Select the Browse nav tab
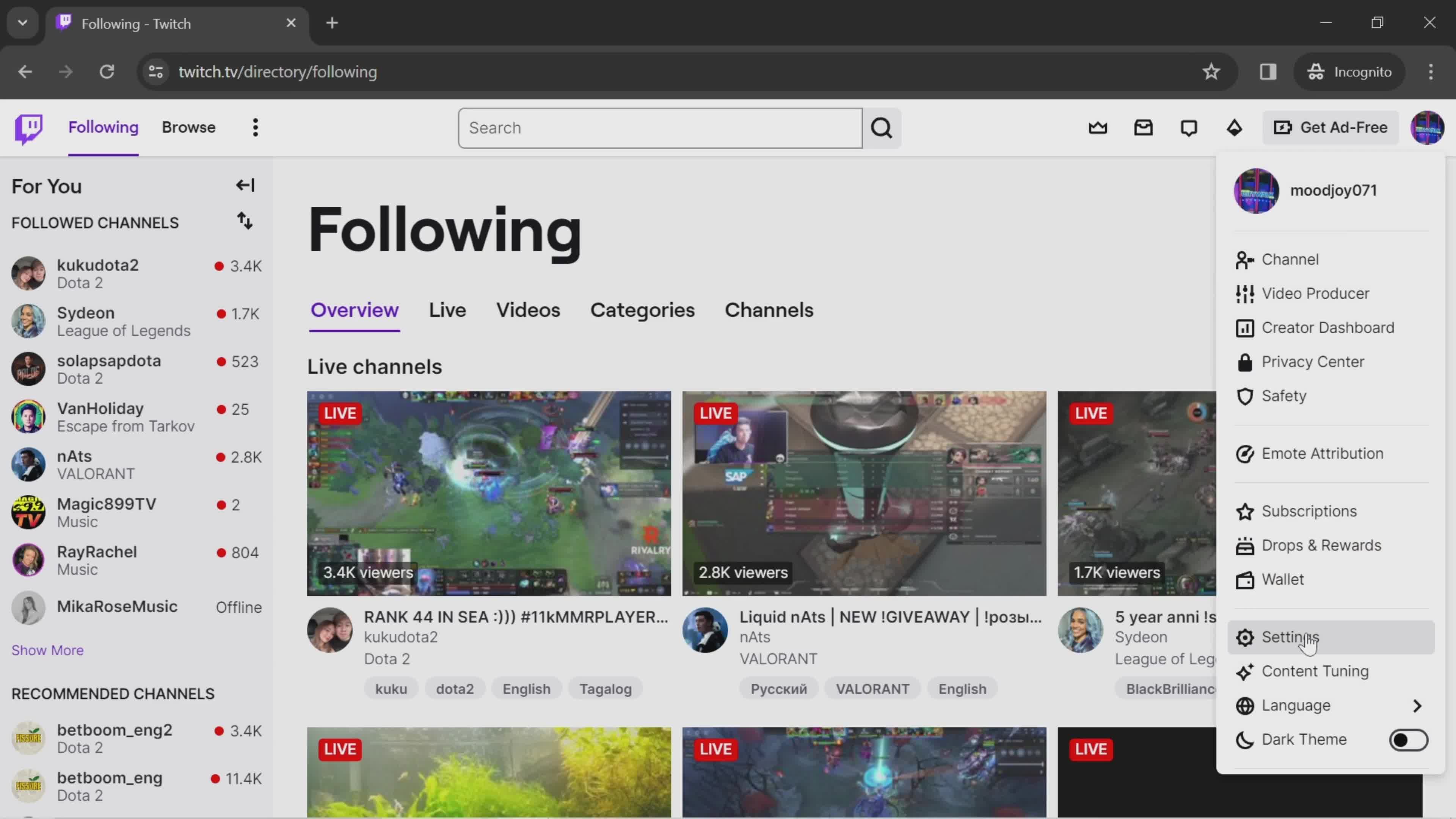Image resolution: width=1456 pixels, height=819 pixels. point(189,128)
